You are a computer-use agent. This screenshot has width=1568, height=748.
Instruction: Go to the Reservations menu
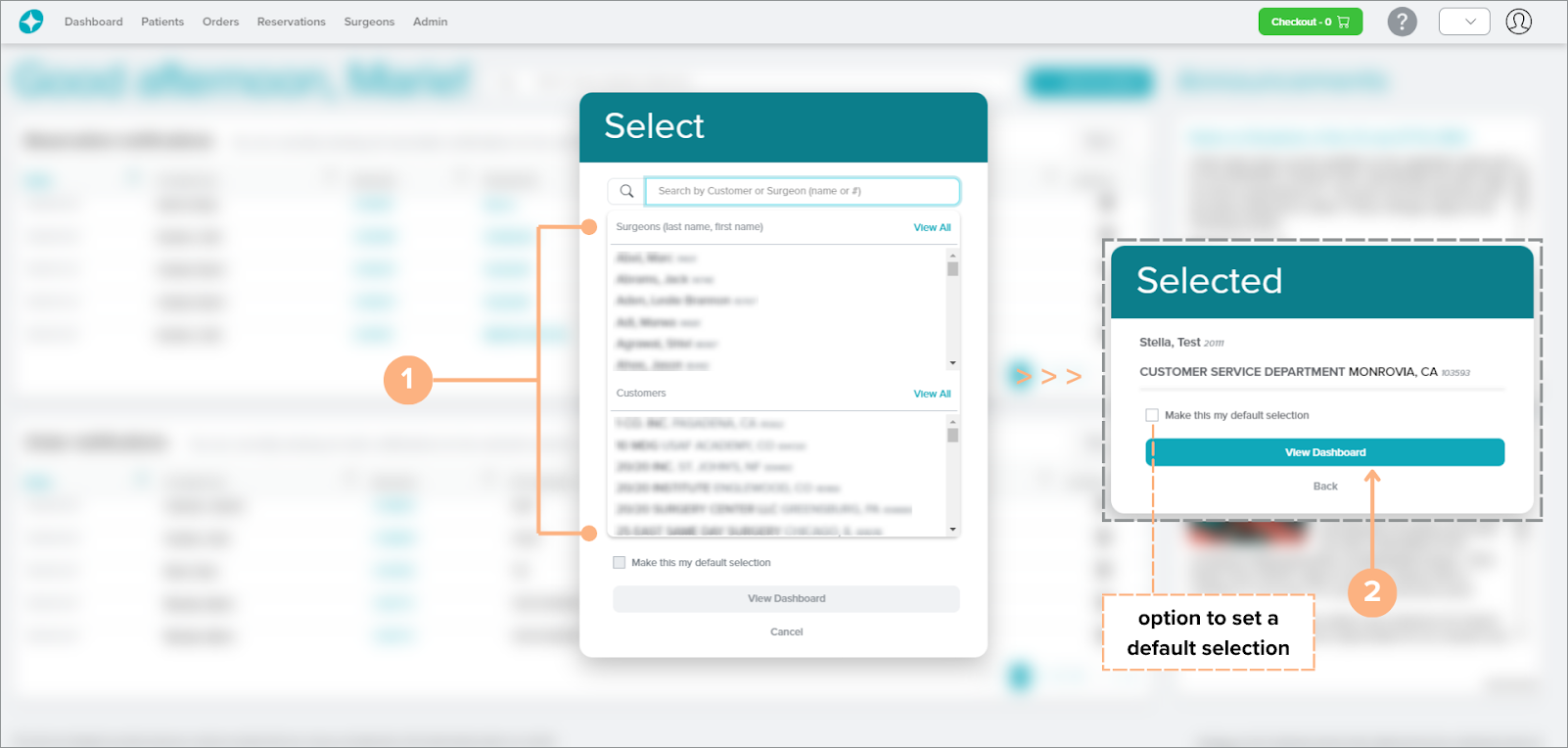click(291, 22)
